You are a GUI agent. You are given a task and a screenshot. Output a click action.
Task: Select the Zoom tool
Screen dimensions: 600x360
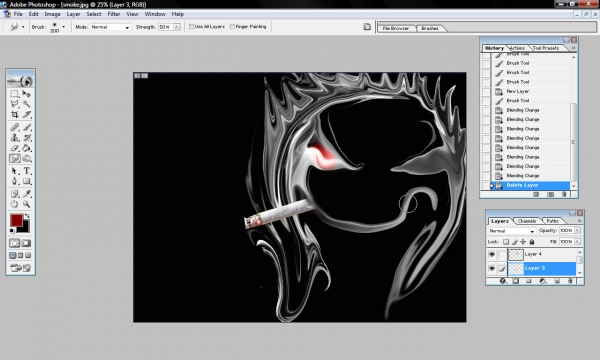click(26, 204)
